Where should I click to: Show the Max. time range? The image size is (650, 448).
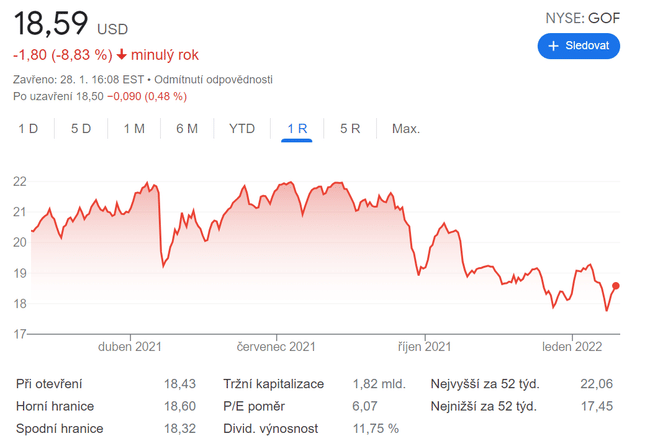click(406, 129)
